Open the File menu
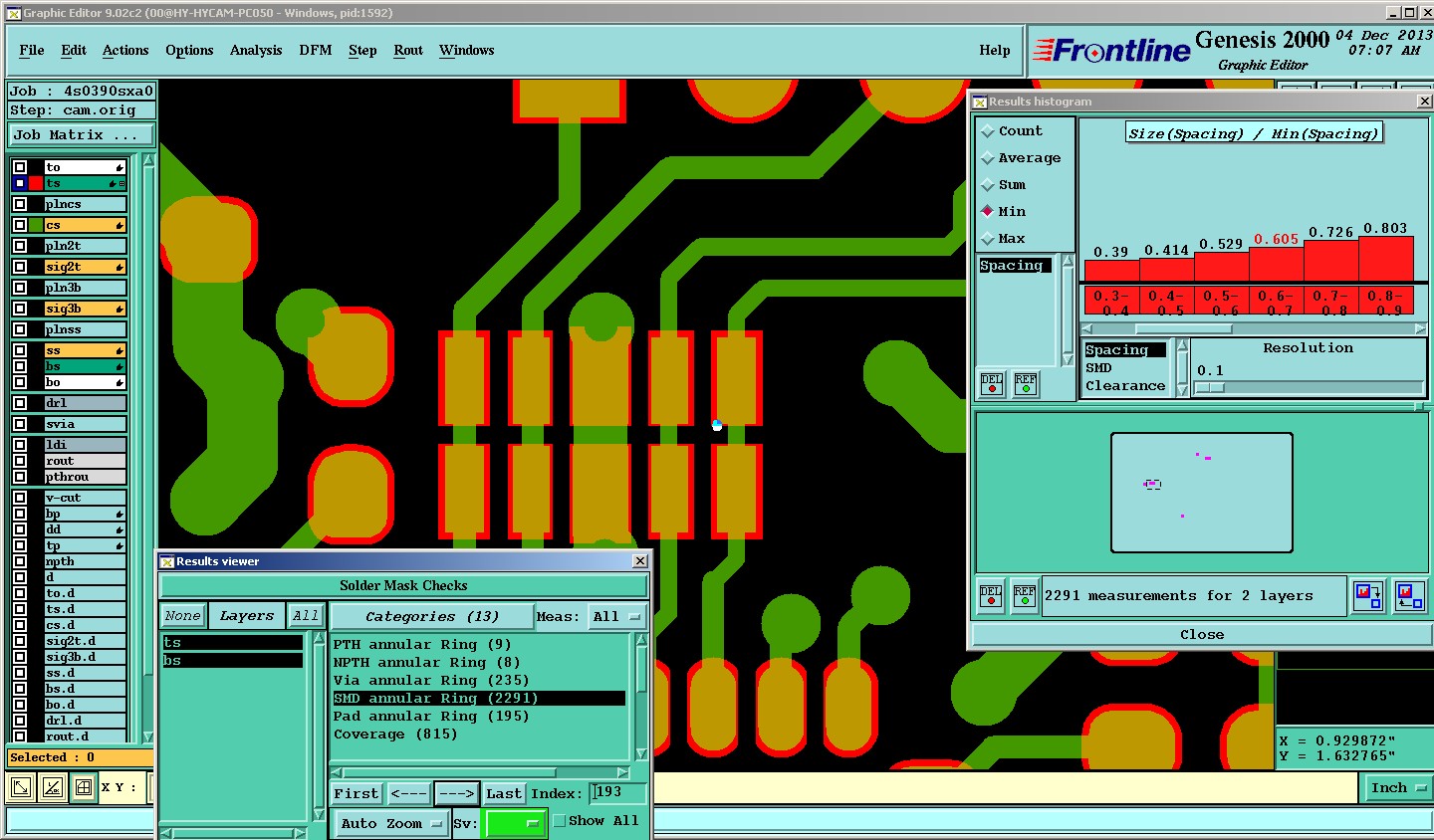1434x840 pixels. 32,51
